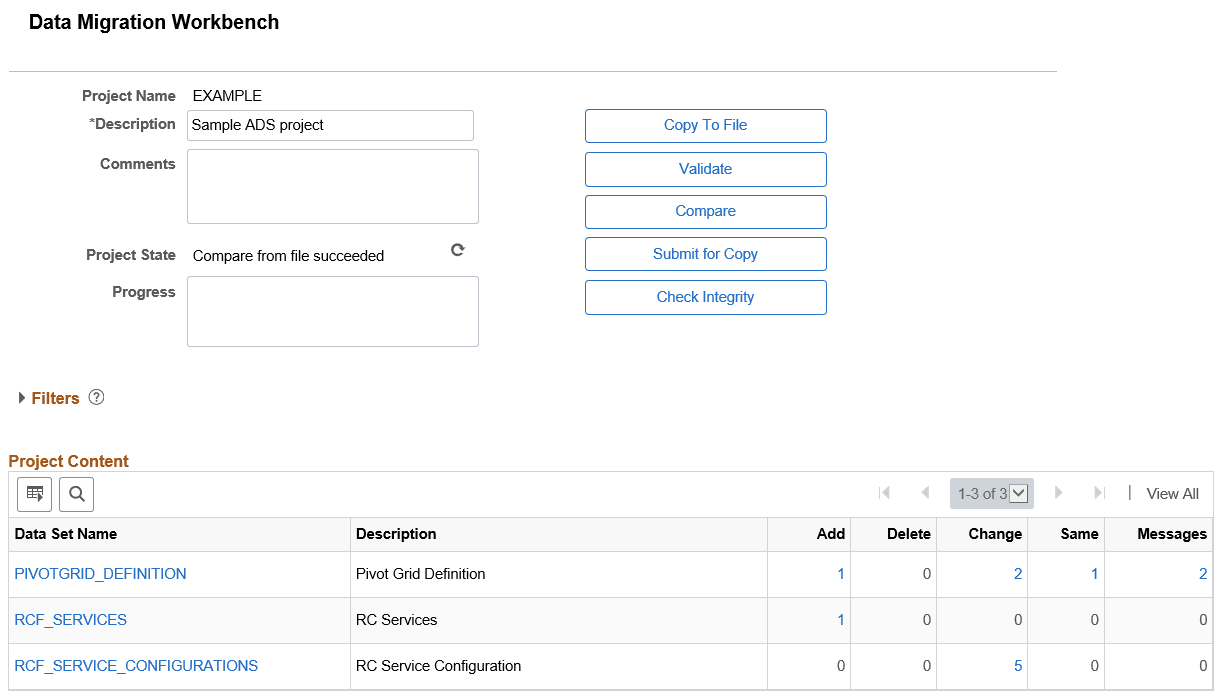This screenshot has width=1222, height=699.
Task: Open the Find icon in Project Content grid
Action: pyautogui.click(x=75, y=493)
